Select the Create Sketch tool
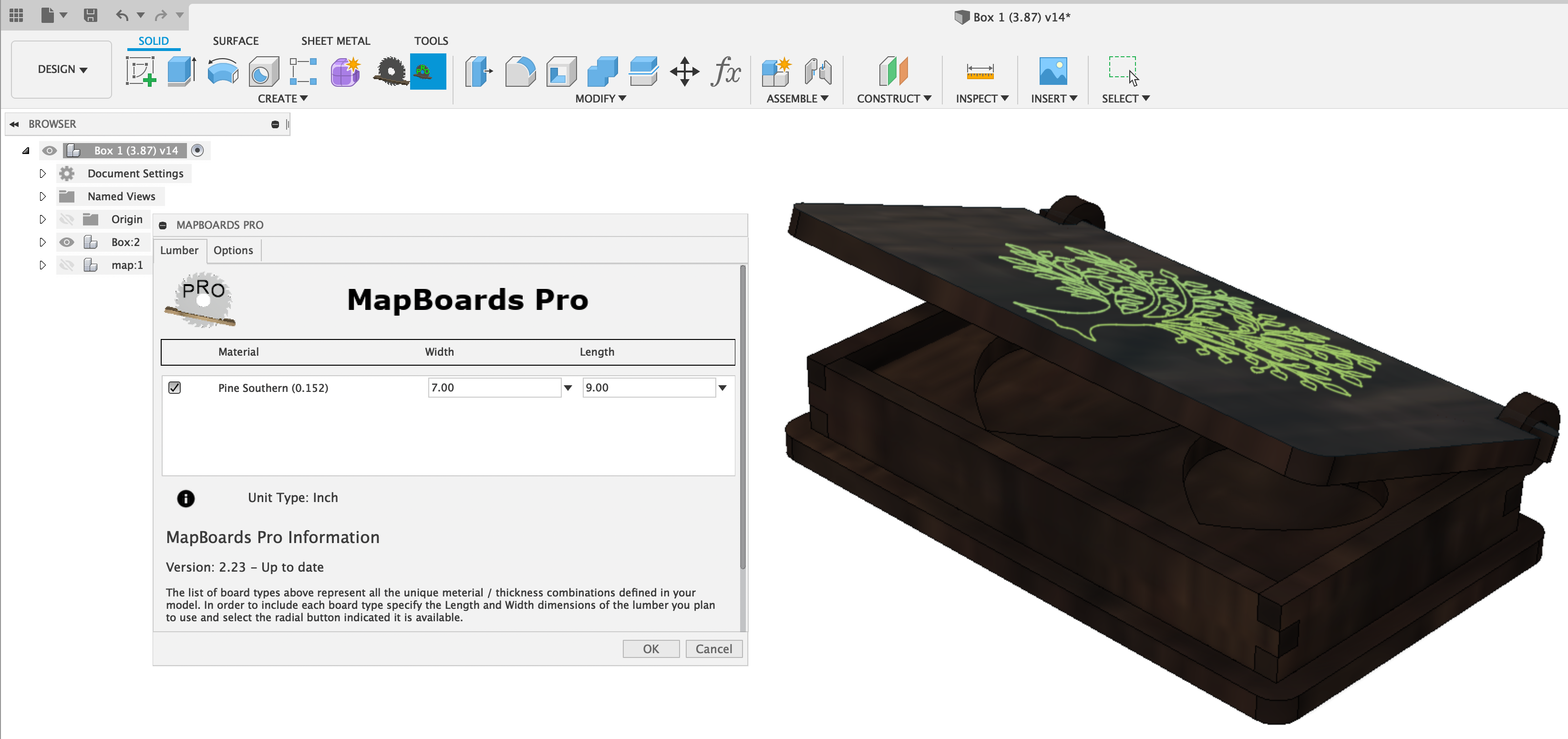This screenshot has height=739, width=1568. [x=141, y=71]
